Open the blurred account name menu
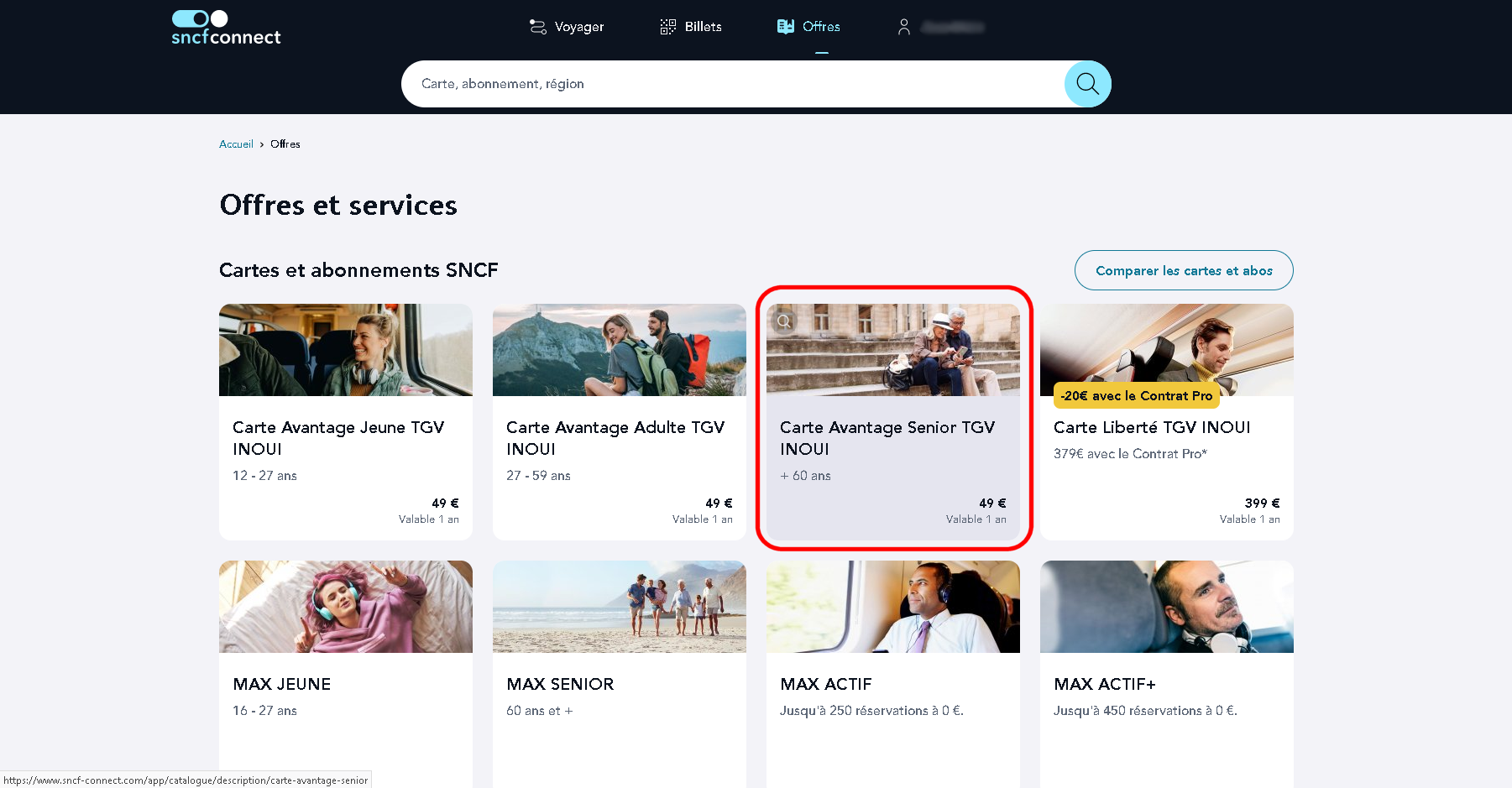 (952, 27)
